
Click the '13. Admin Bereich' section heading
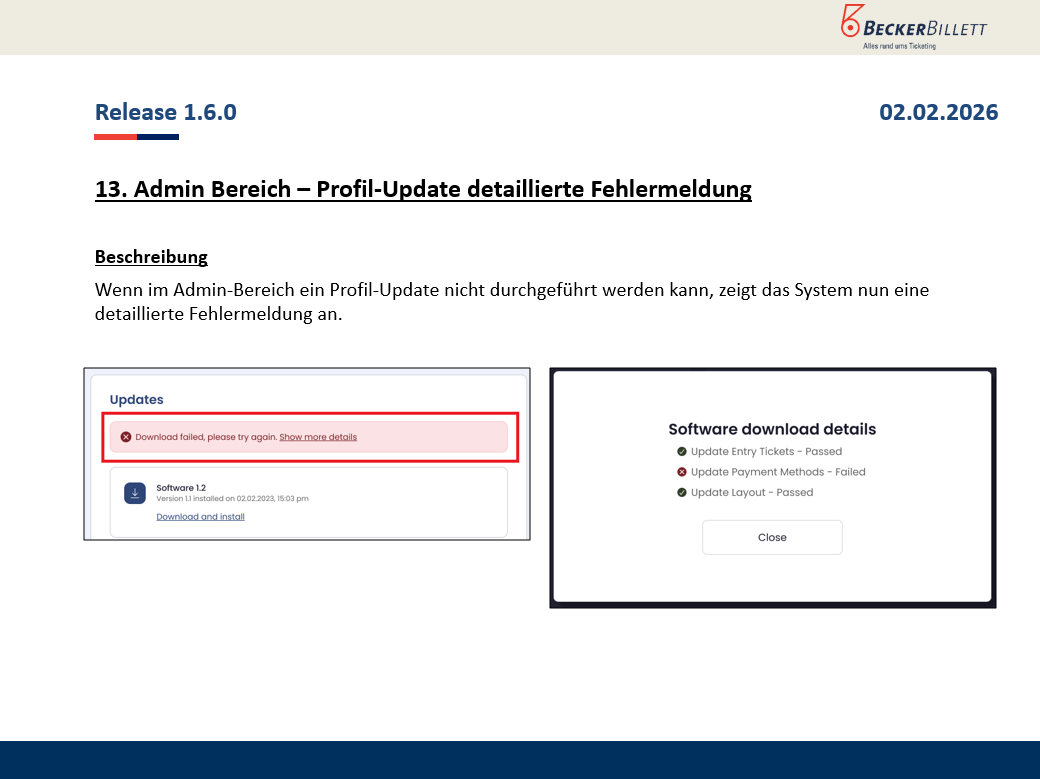point(423,189)
